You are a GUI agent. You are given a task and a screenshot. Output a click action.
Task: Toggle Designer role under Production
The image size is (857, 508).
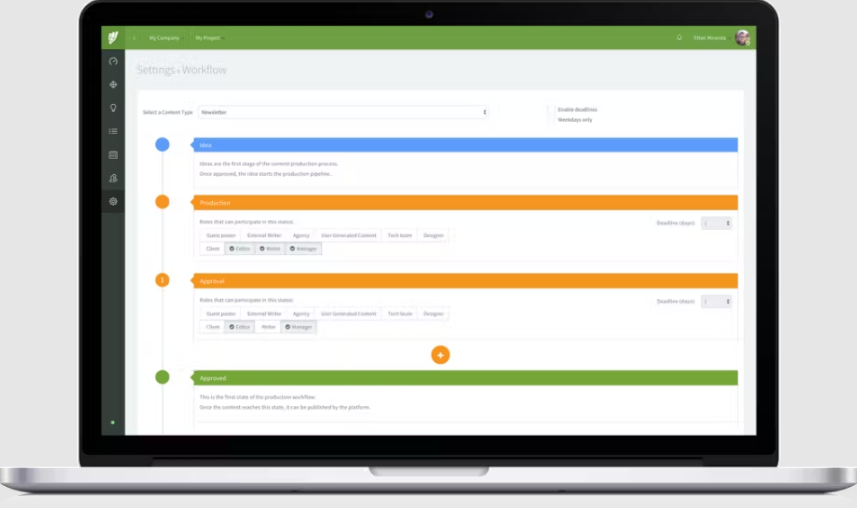coord(433,236)
